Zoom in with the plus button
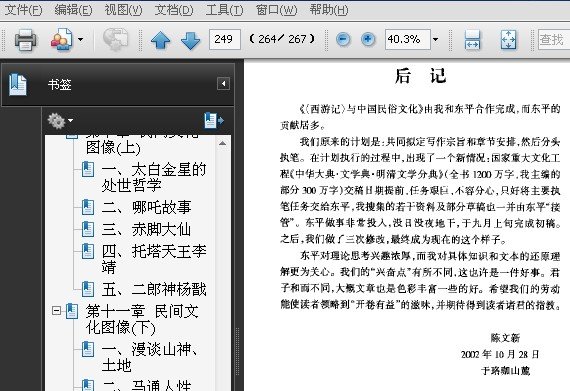Image resolution: width=570 pixels, height=391 pixels. click(368, 39)
